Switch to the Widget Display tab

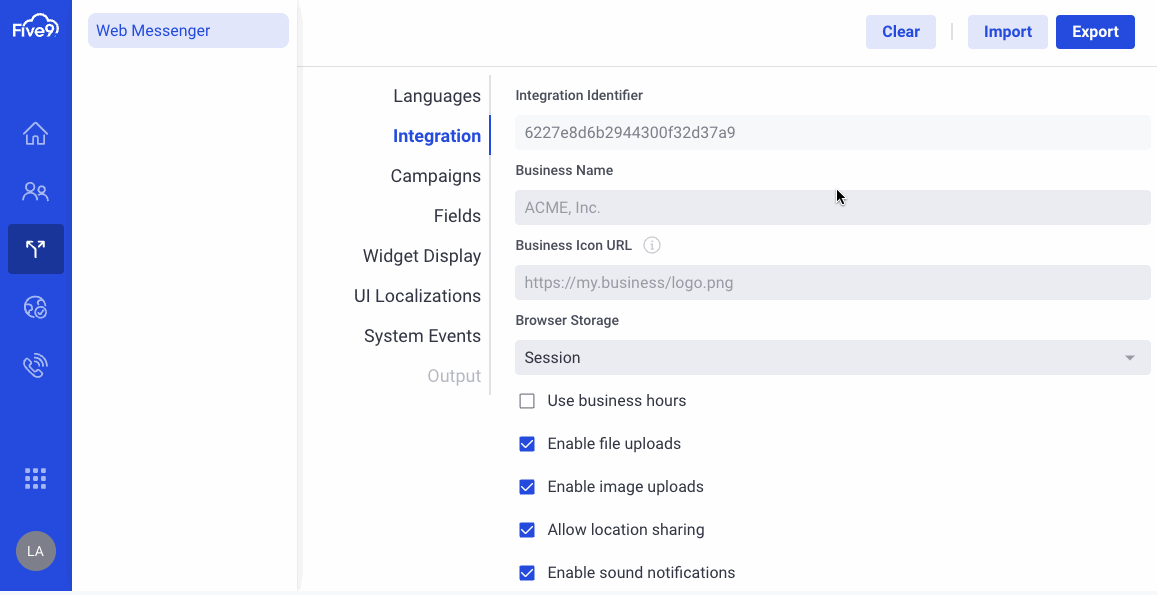click(x=421, y=255)
